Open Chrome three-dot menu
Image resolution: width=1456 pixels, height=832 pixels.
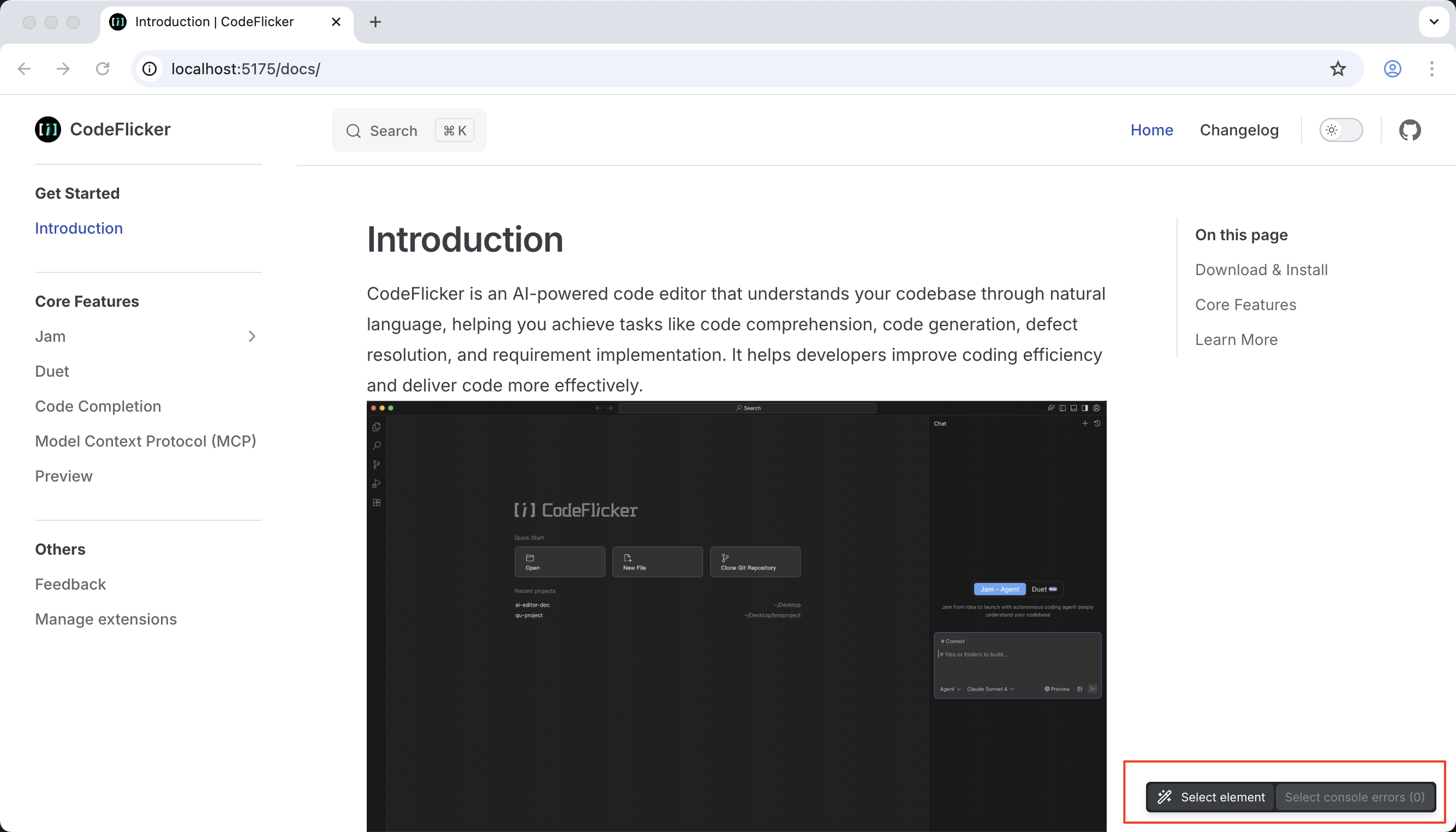coord(1431,69)
